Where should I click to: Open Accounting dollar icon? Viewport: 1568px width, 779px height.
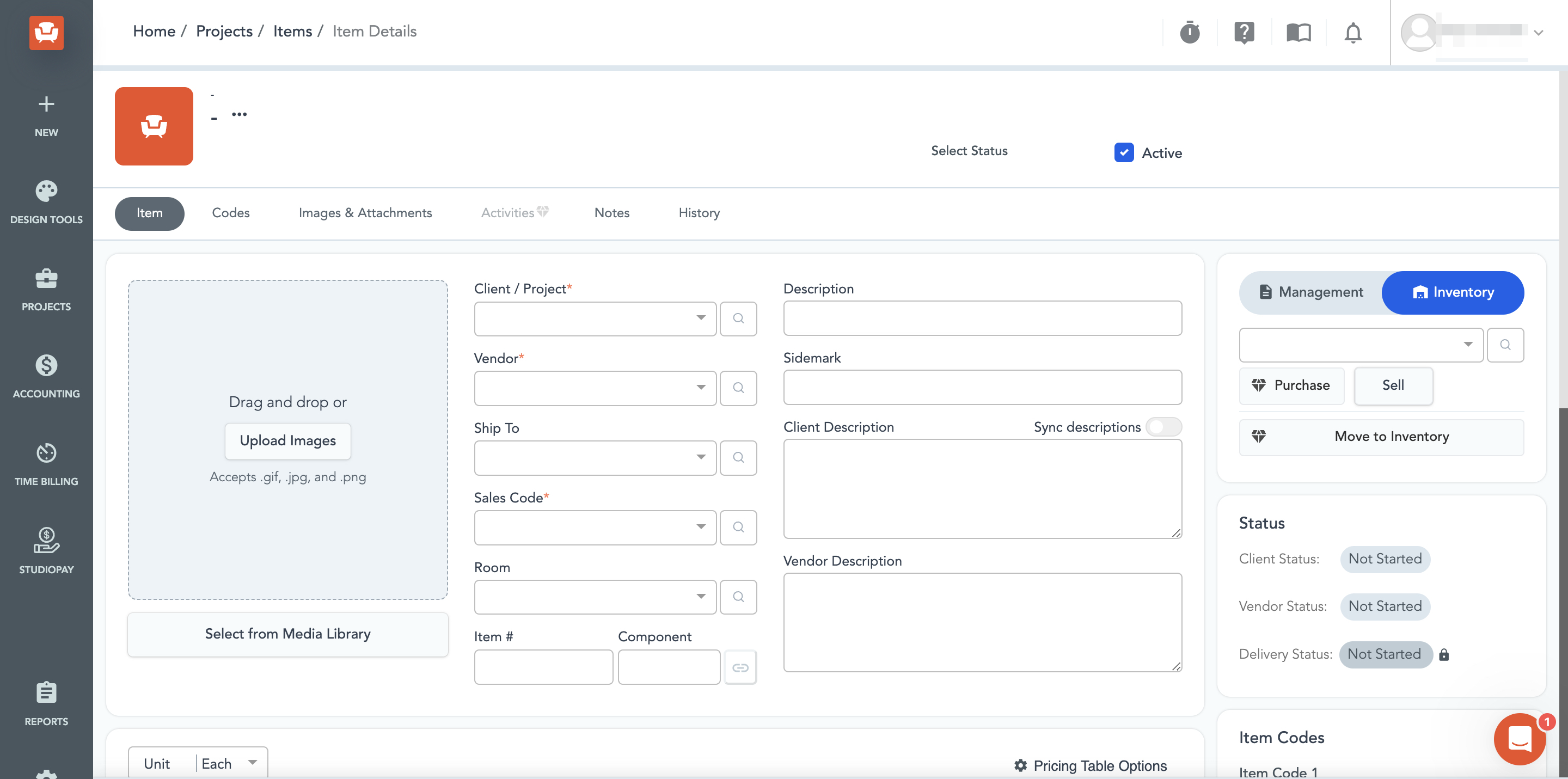46,365
